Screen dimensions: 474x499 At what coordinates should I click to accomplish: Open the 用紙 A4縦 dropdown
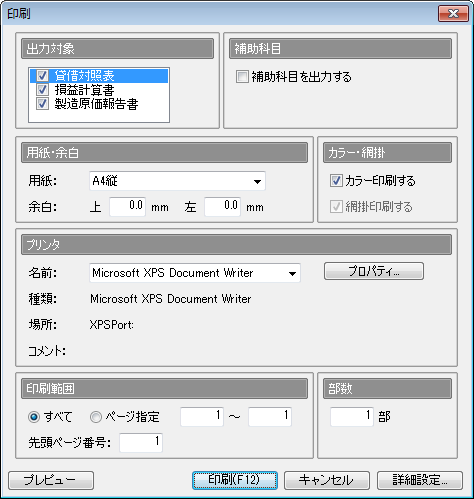click(x=177, y=181)
